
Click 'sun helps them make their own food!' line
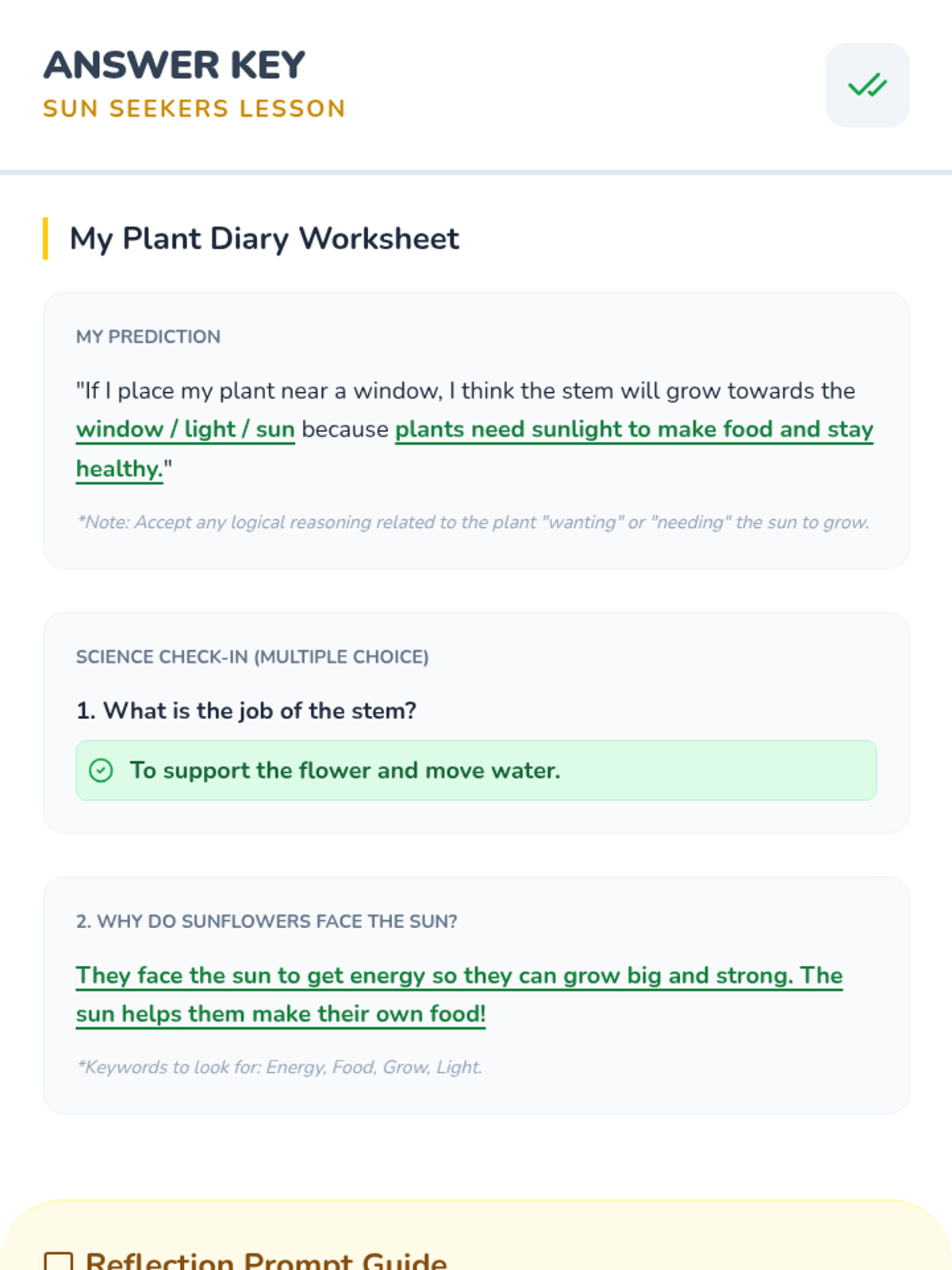click(x=280, y=1014)
